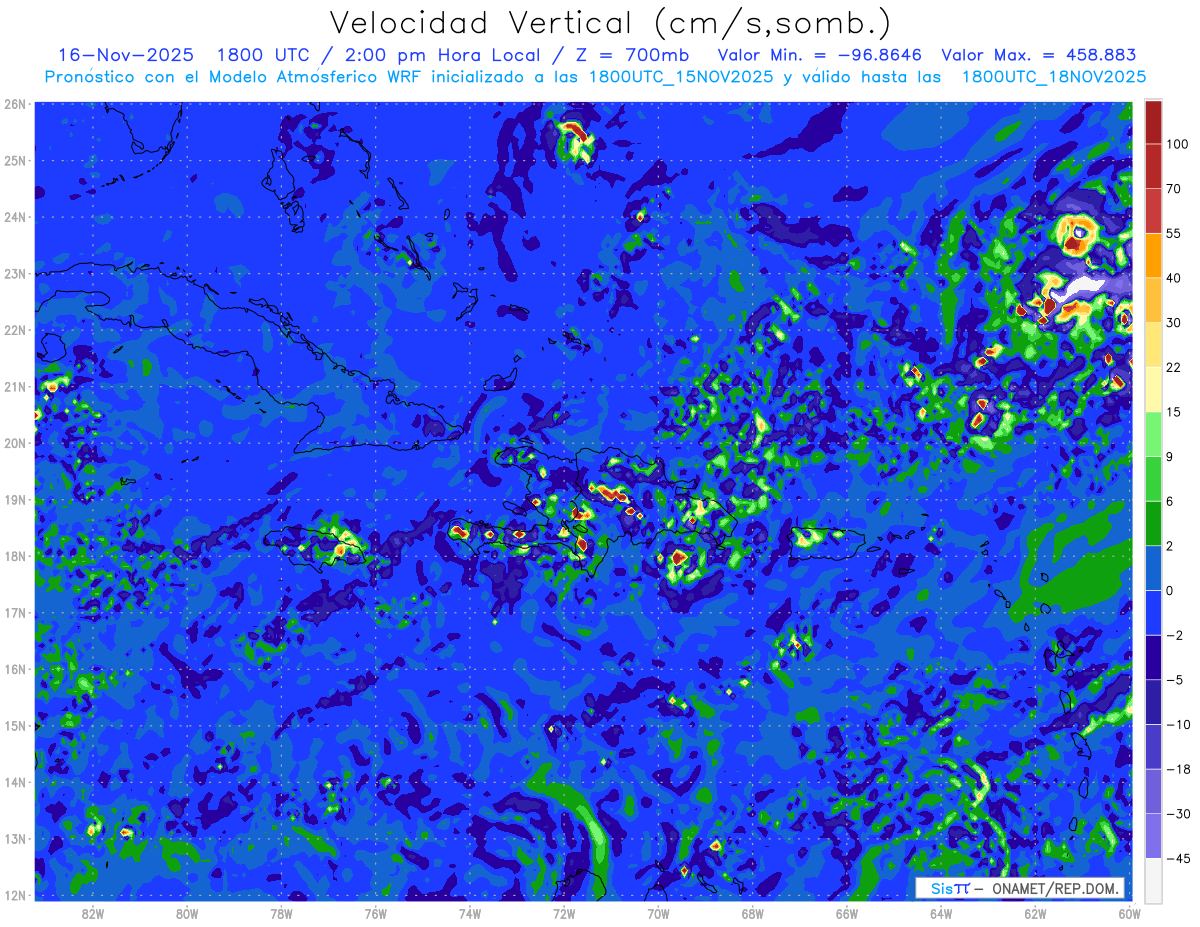Click the longitude label '62W'
This screenshot has height=927, width=1200.
(x=1035, y=913)
